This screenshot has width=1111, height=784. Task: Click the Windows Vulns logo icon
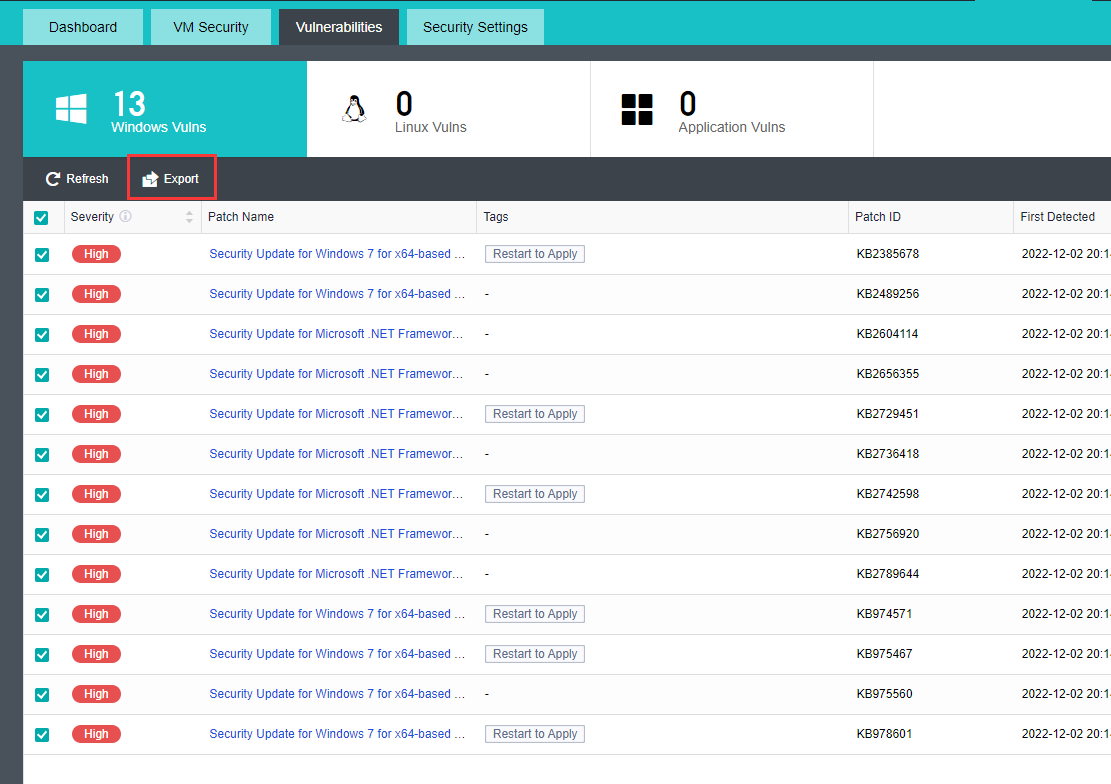[x=71, y=109]
